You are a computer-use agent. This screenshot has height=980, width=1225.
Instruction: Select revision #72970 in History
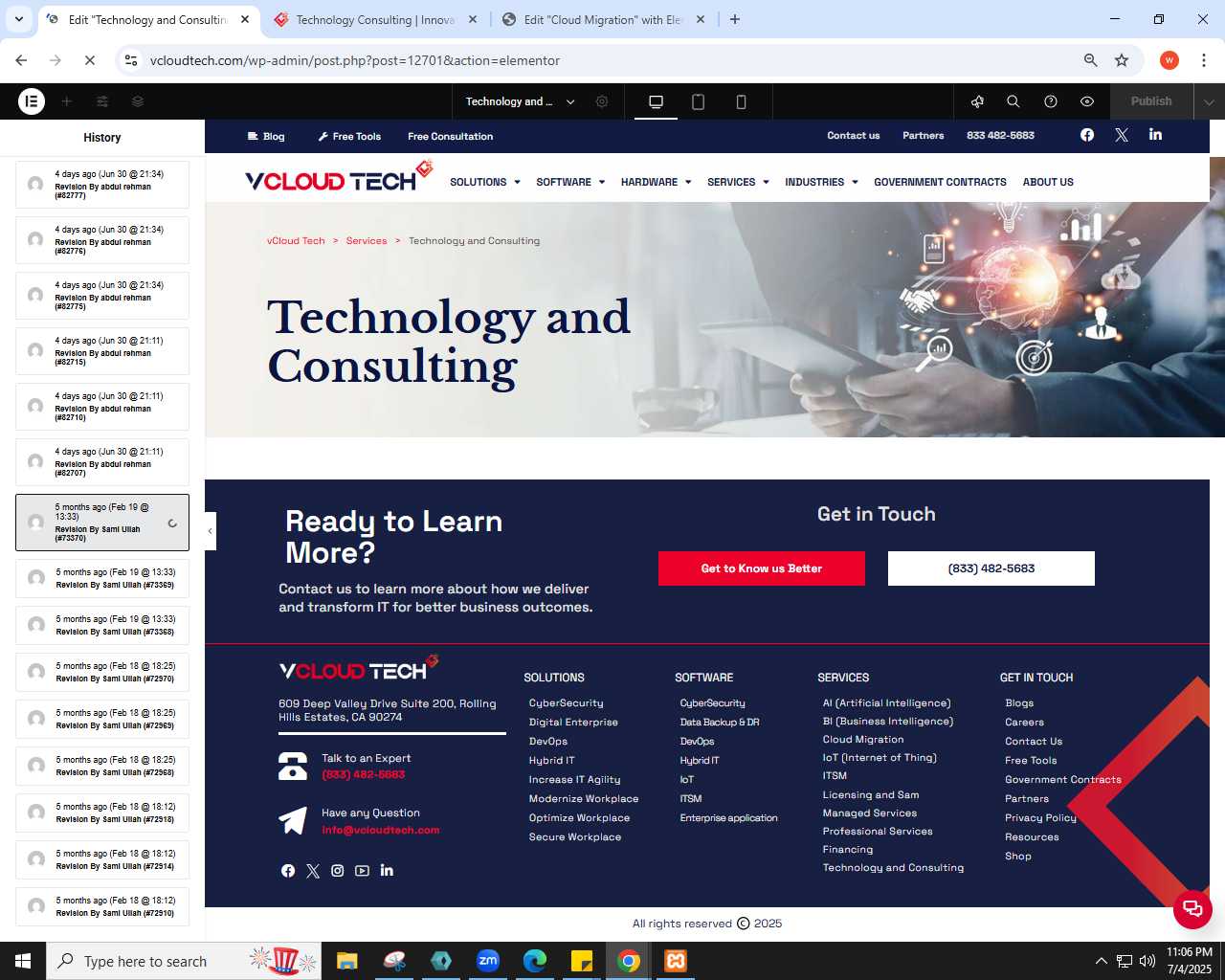(102, 672)
